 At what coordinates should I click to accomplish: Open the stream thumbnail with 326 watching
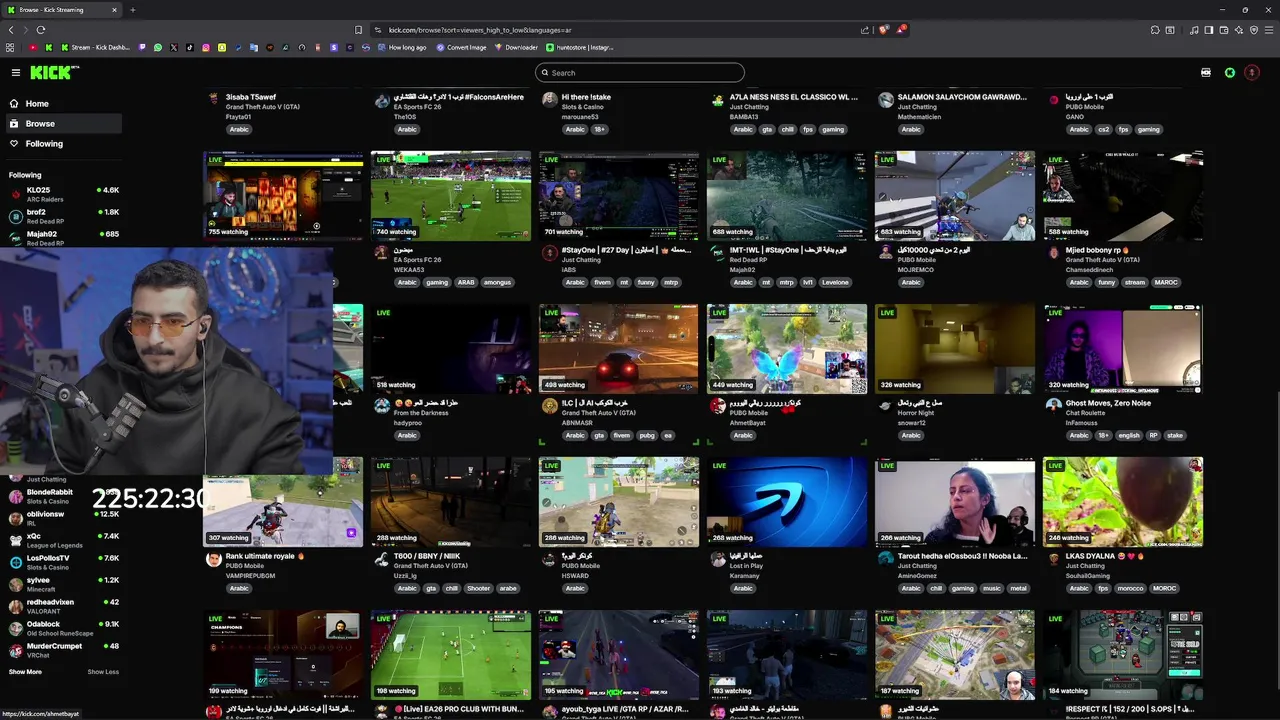(x=955, y=349)
